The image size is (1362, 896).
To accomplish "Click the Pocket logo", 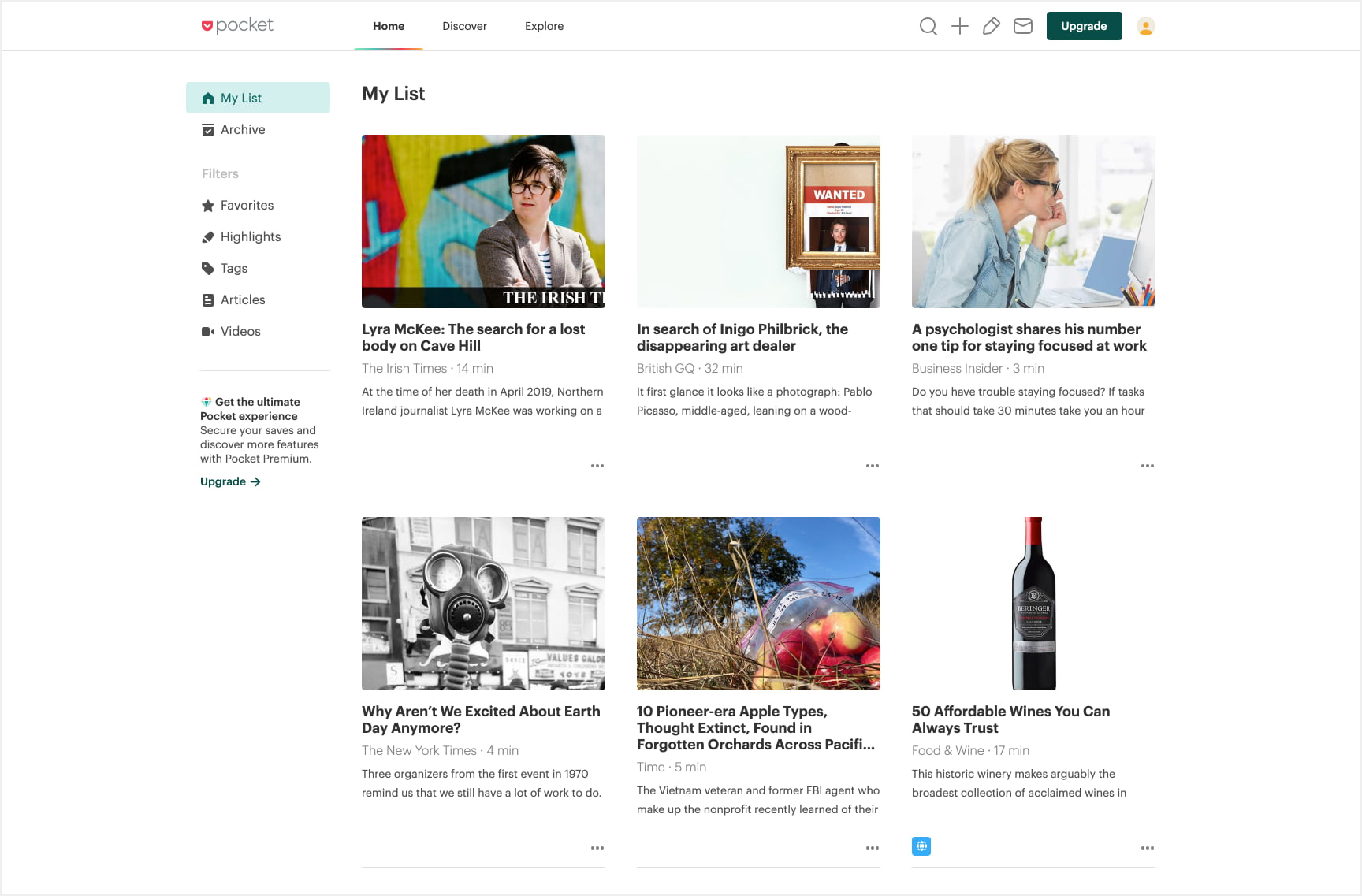I will pyautogui.click(x=237, y=26).
